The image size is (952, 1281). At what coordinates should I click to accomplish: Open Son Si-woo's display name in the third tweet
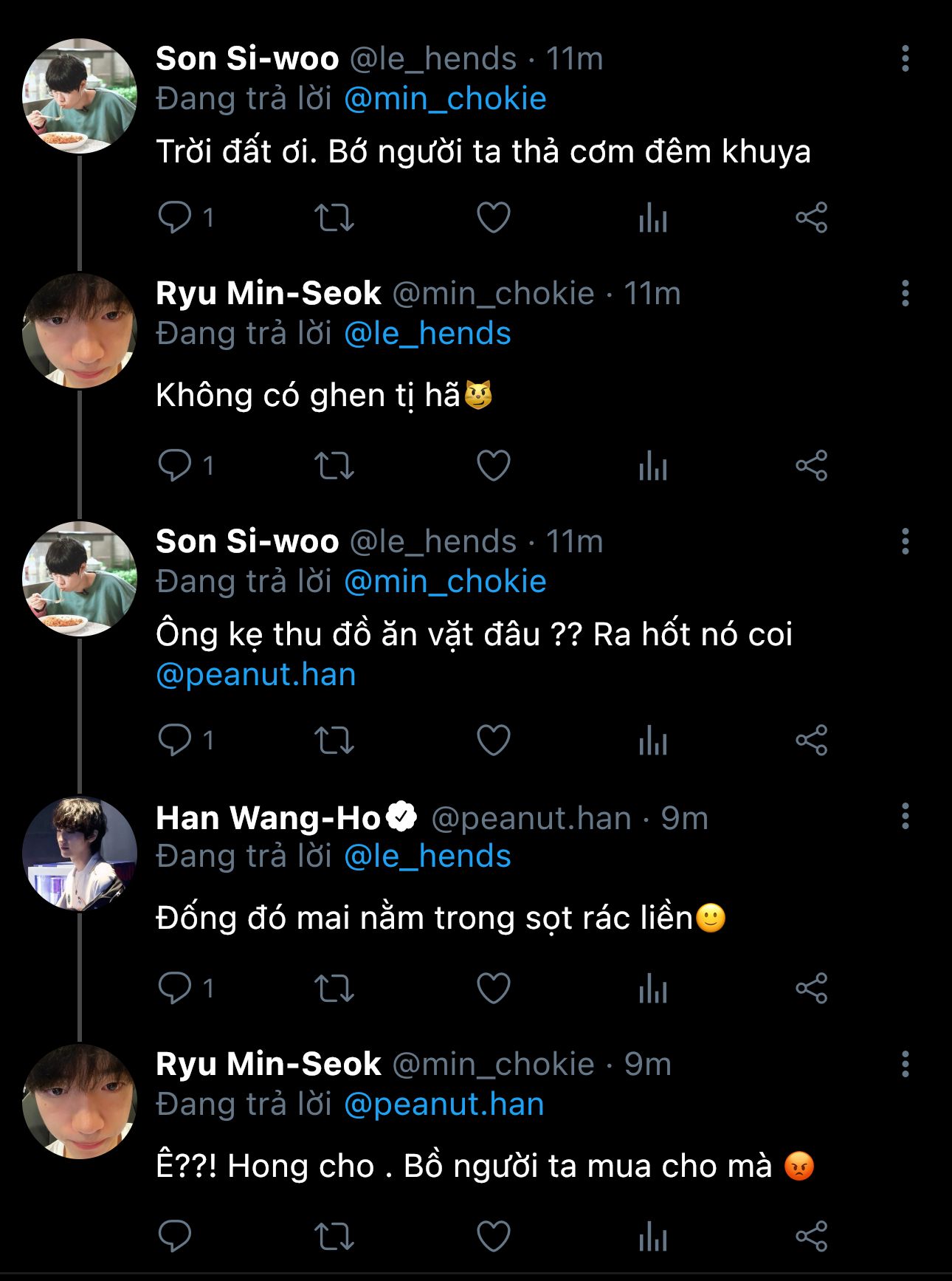[x=247, y=542]
